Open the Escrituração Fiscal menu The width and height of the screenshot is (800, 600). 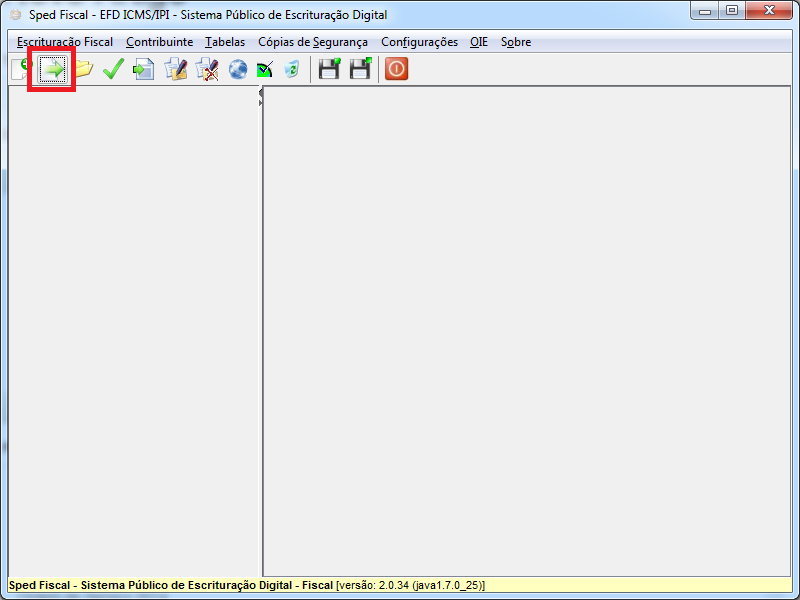(x=65, y=42)
